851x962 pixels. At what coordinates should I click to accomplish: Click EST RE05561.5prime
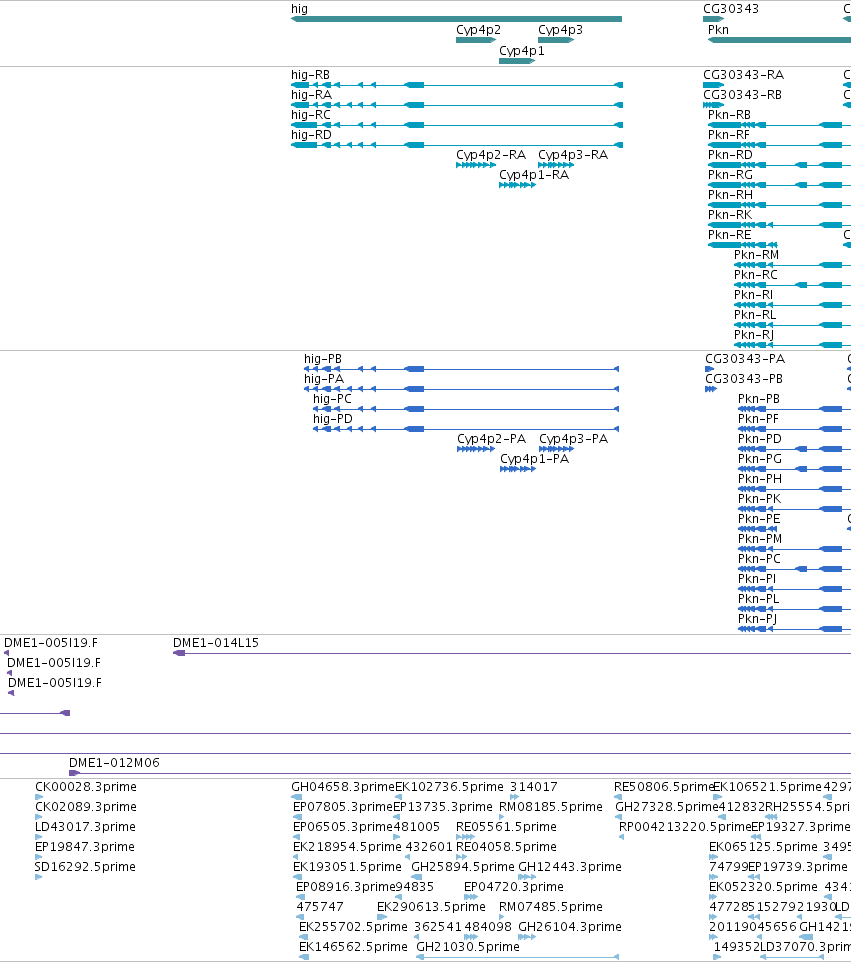coord(506,826)
